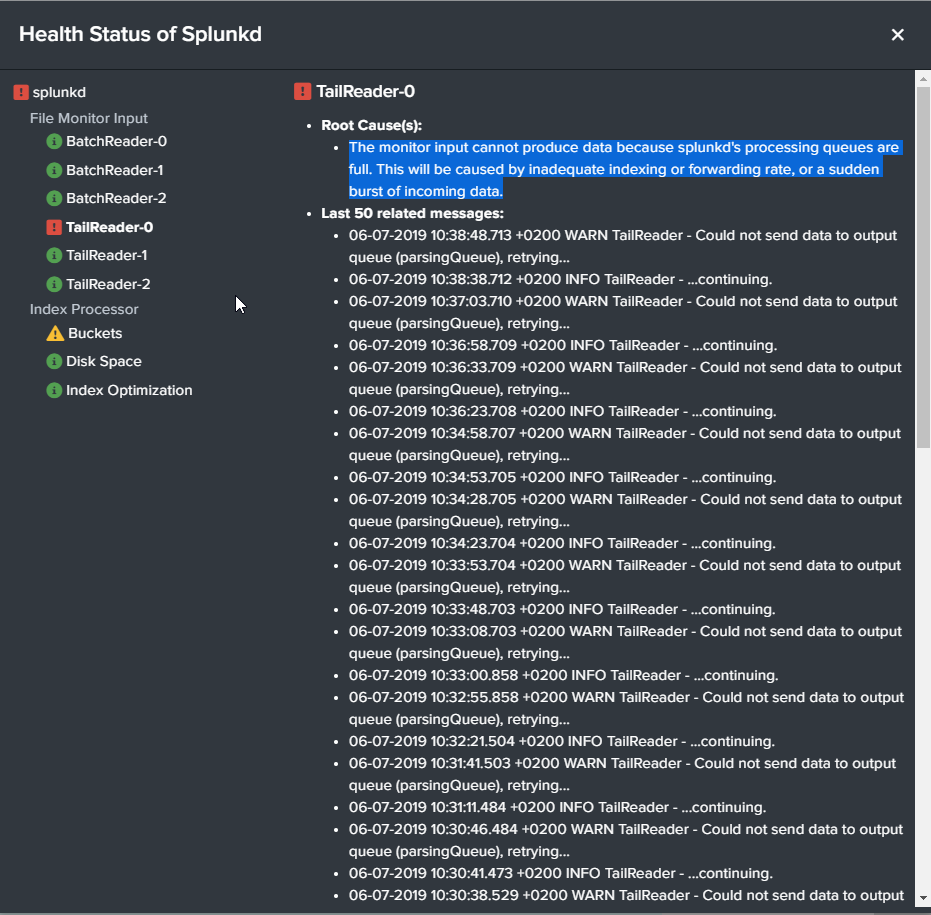This screenshot has width=931, height=915.
Task: Close the Health Status of Splunkd dialog
Action: 897,35
